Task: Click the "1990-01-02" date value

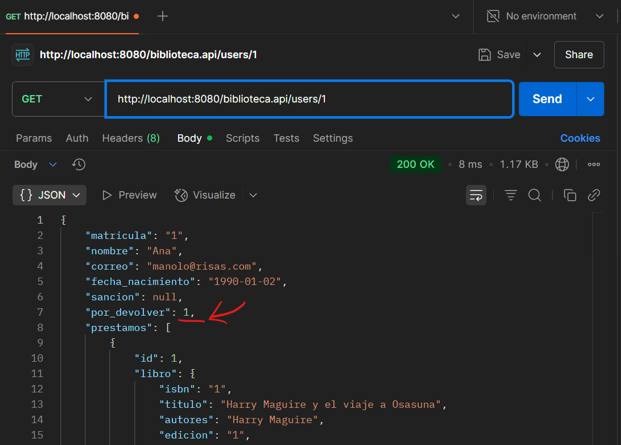Action: (245, 281)
